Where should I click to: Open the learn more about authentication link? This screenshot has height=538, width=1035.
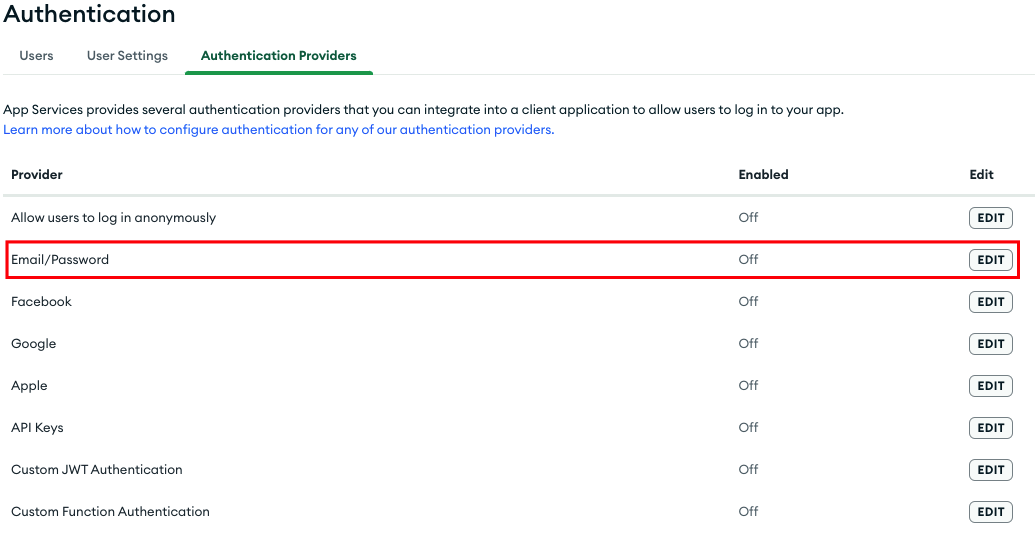click(x=279, y=129)
